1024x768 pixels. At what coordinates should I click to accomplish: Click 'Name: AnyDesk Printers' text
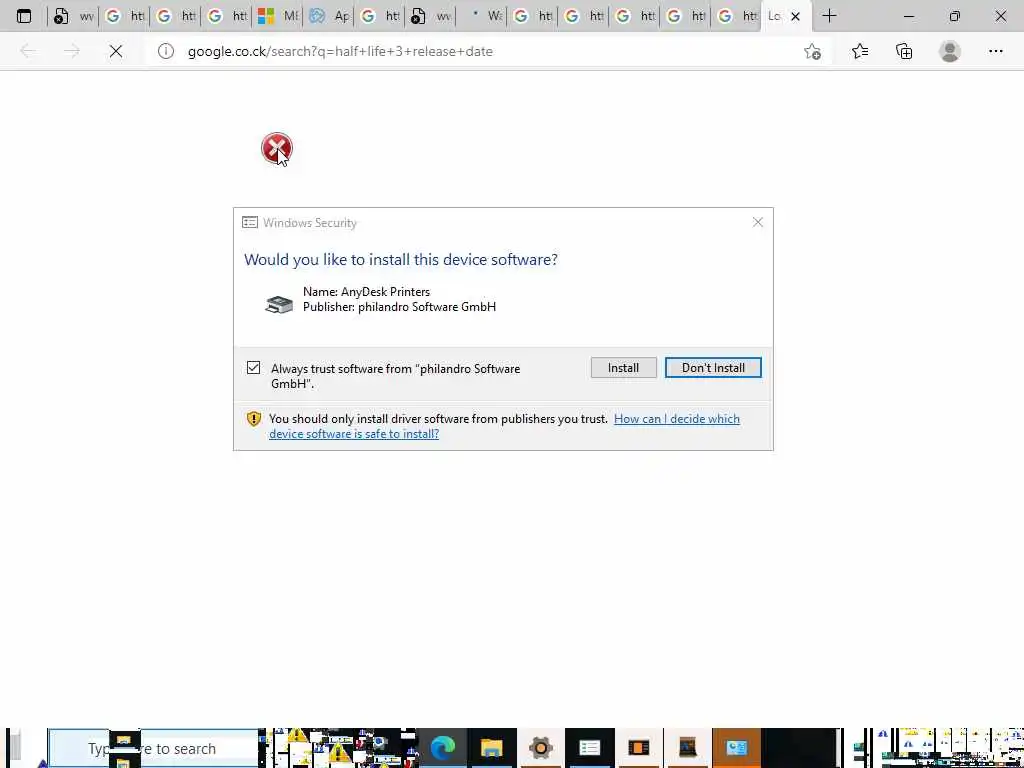pos(366,291)
